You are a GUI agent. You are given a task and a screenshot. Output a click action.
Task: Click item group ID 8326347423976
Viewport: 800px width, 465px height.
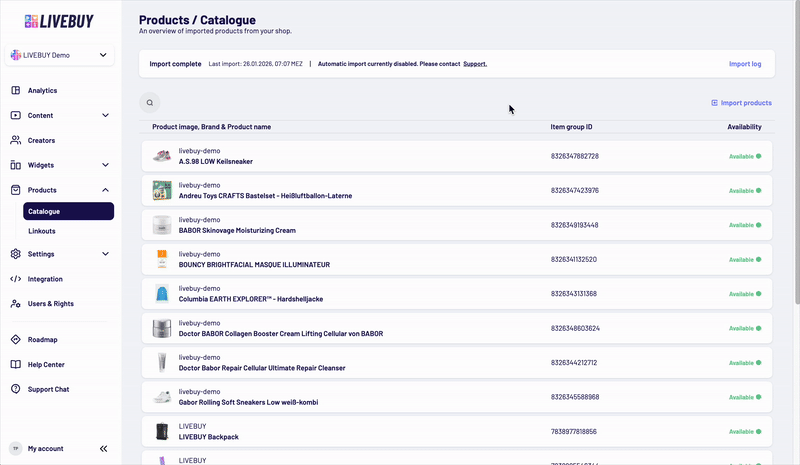point(574,190)
